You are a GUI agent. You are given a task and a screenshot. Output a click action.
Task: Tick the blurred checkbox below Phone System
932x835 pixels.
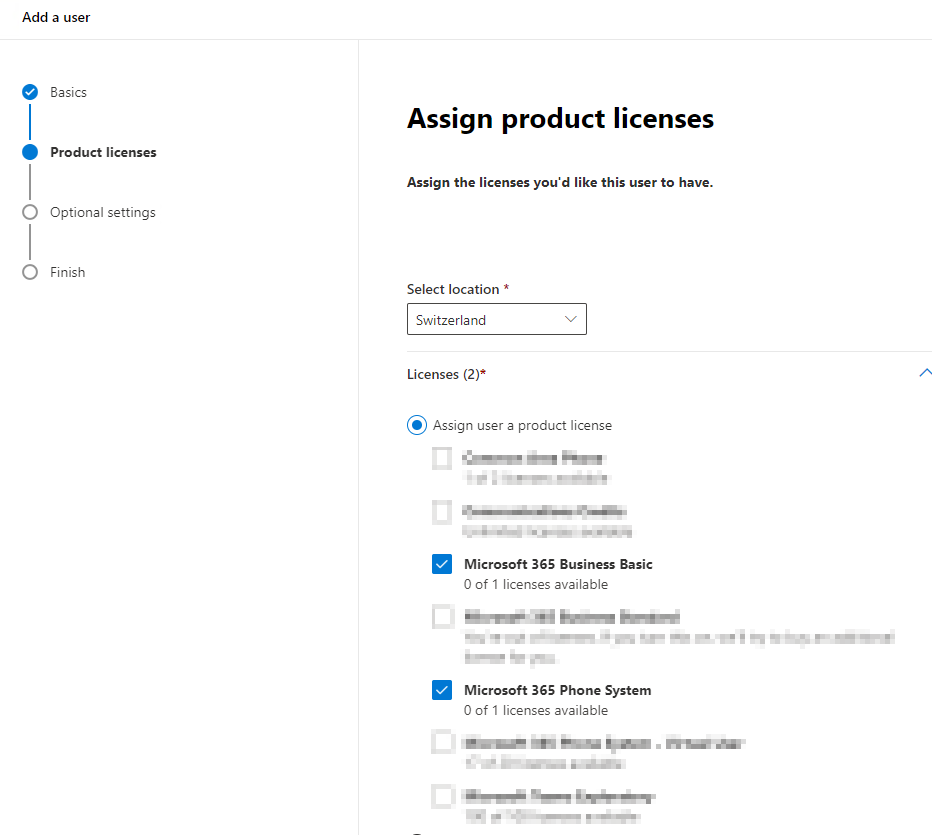[x=443, y=742]
